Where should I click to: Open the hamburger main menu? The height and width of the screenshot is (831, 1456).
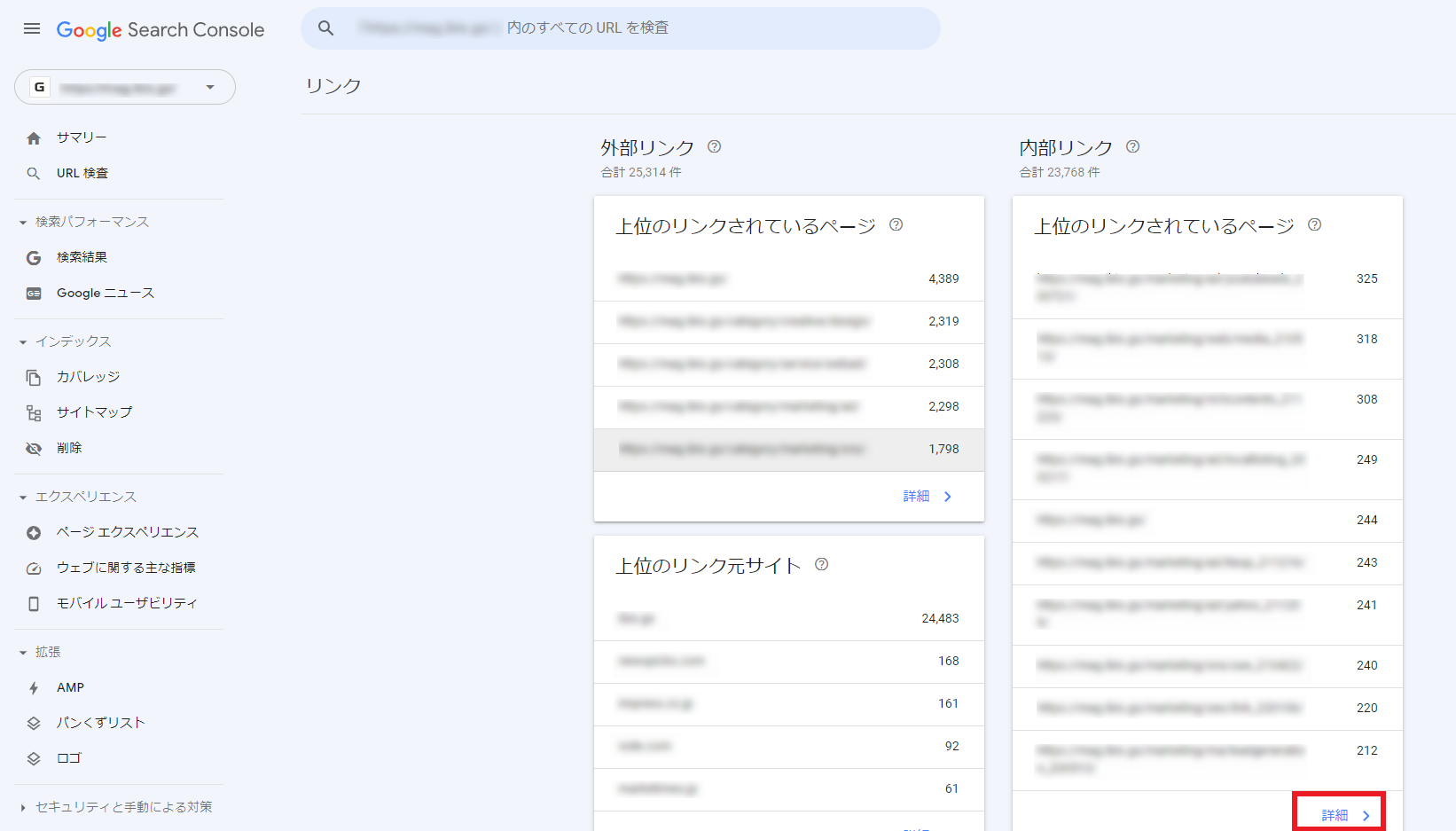[32, 28]
